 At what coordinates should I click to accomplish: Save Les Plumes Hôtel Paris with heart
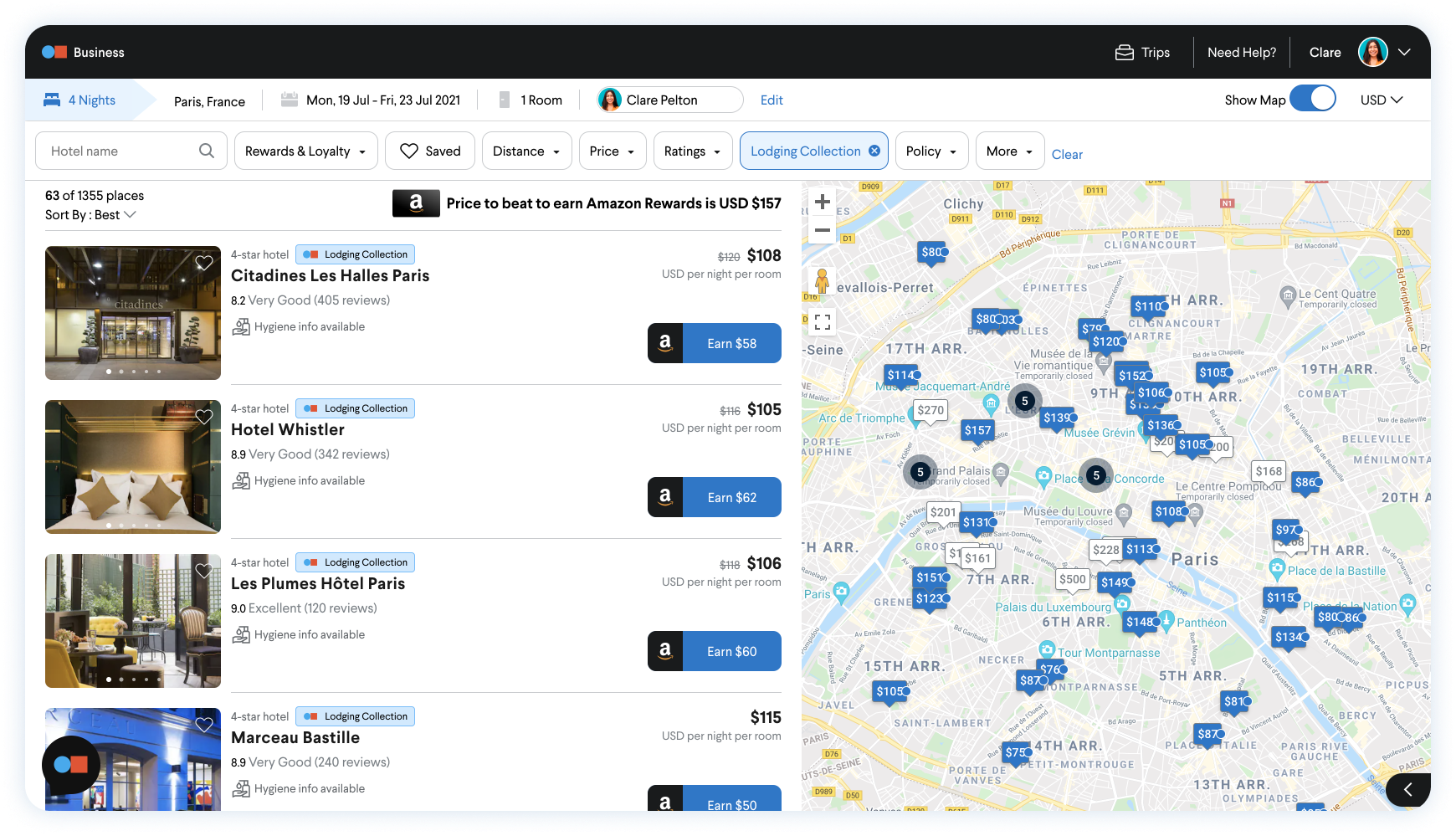(x=204, y=571)
